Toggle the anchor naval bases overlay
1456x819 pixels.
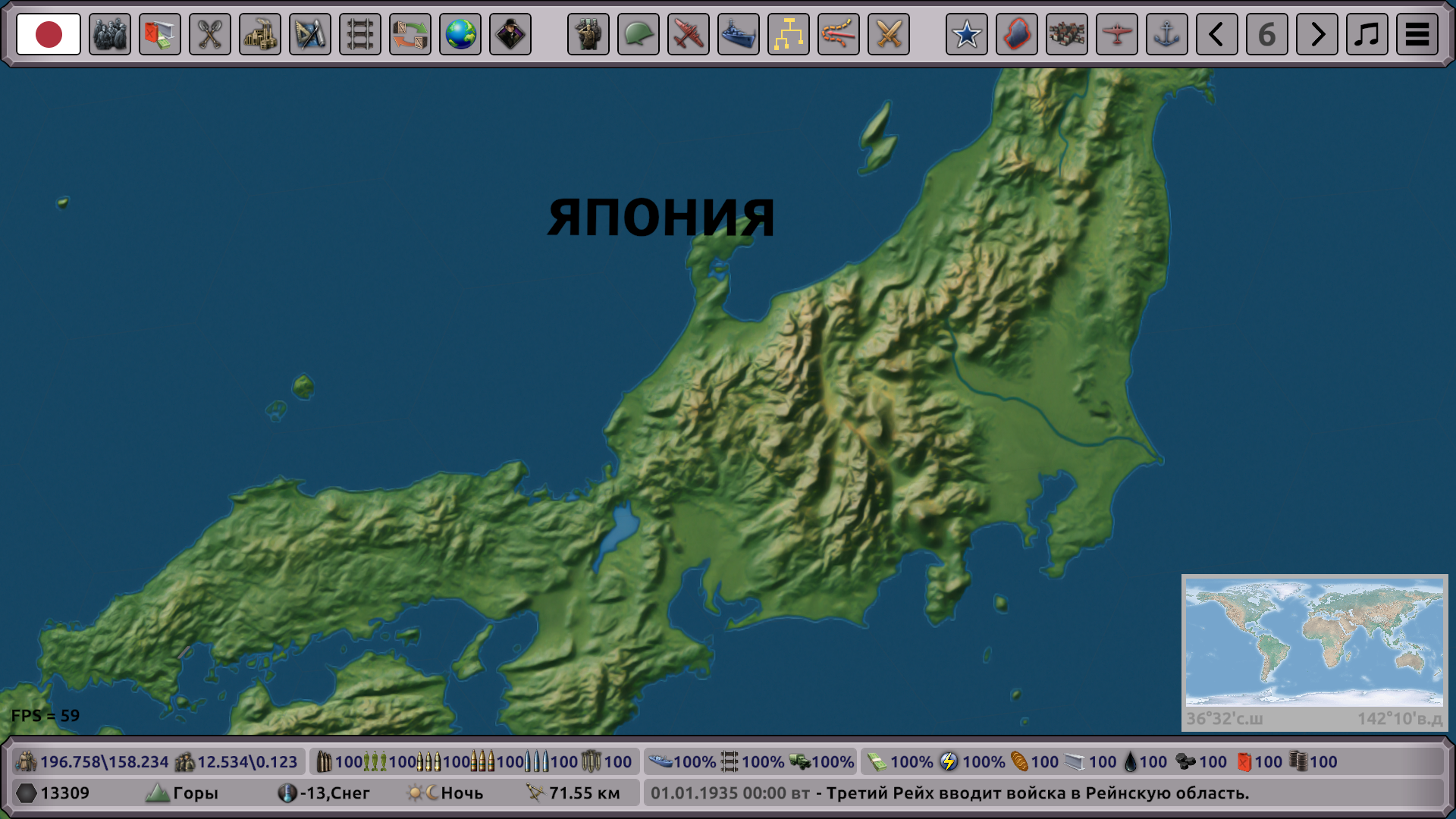(x=1167, y=34)
